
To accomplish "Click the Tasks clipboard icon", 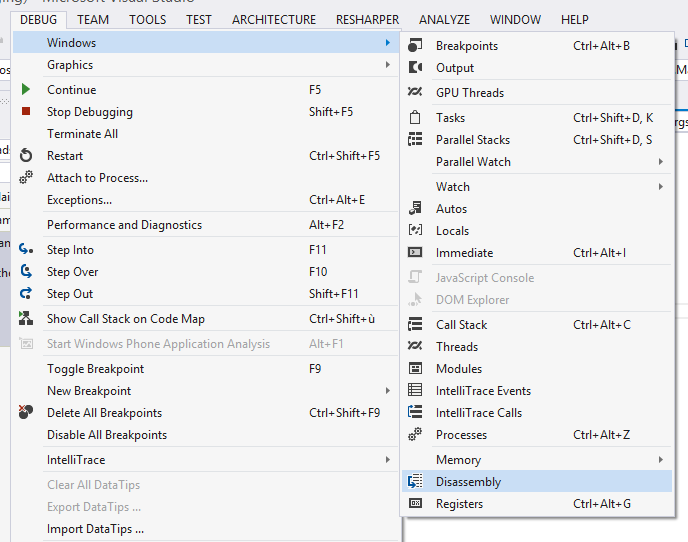I will [x=415, y=117].
